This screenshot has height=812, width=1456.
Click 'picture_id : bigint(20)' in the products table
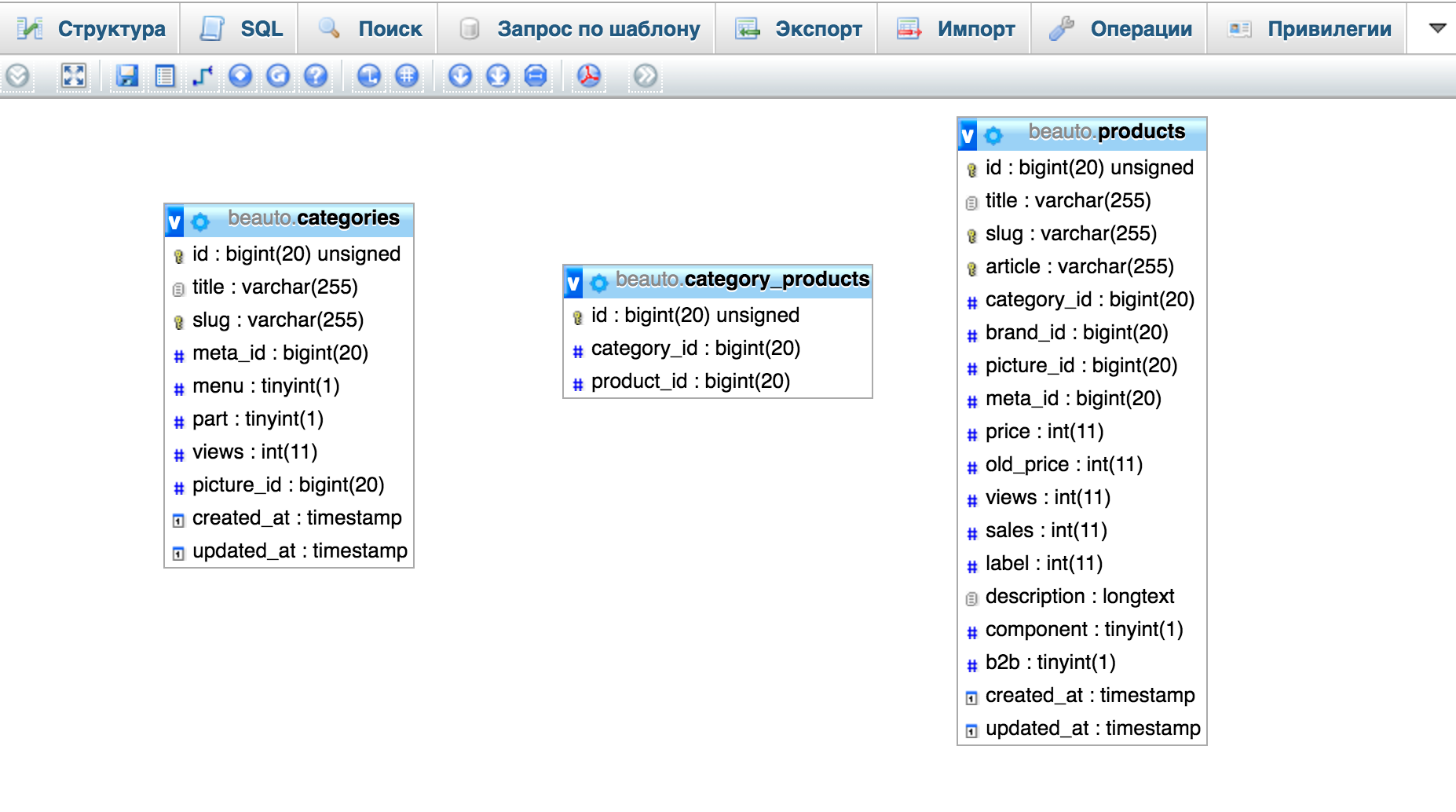pos(1082,366)
